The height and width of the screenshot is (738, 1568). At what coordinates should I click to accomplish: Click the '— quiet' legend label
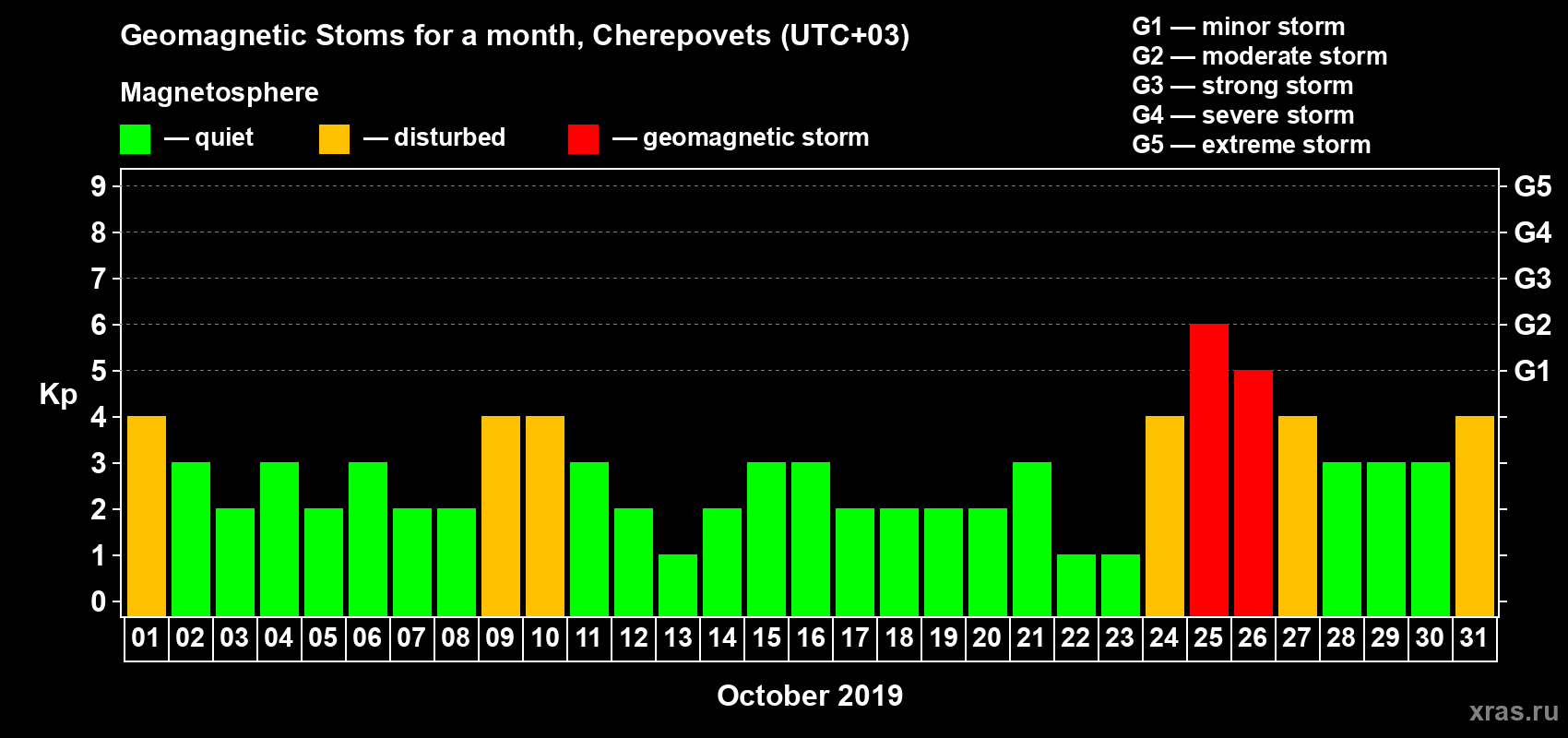click(x=208, y=137)
